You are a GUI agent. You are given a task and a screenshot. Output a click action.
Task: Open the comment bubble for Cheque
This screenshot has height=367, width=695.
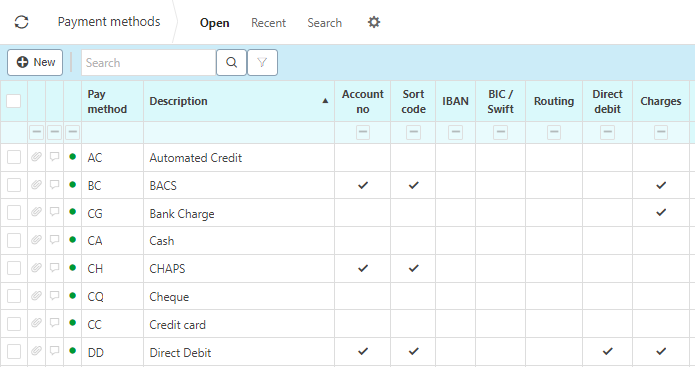coord(54,296)
